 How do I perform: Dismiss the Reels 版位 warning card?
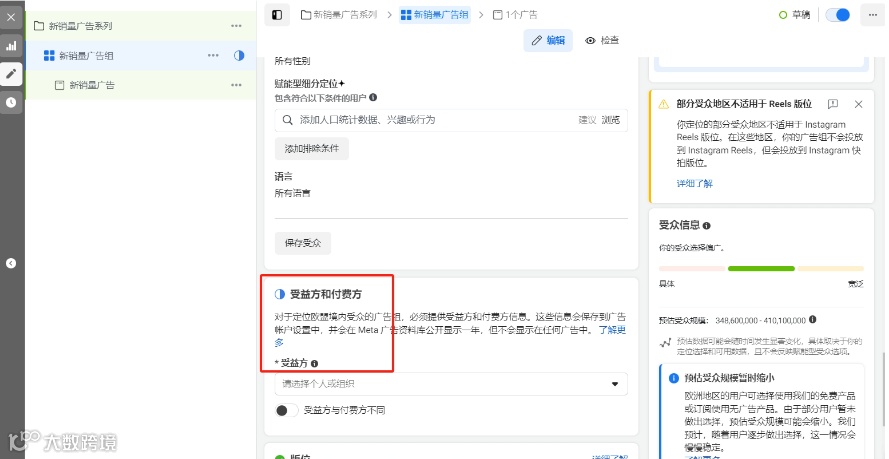[858, 104]
